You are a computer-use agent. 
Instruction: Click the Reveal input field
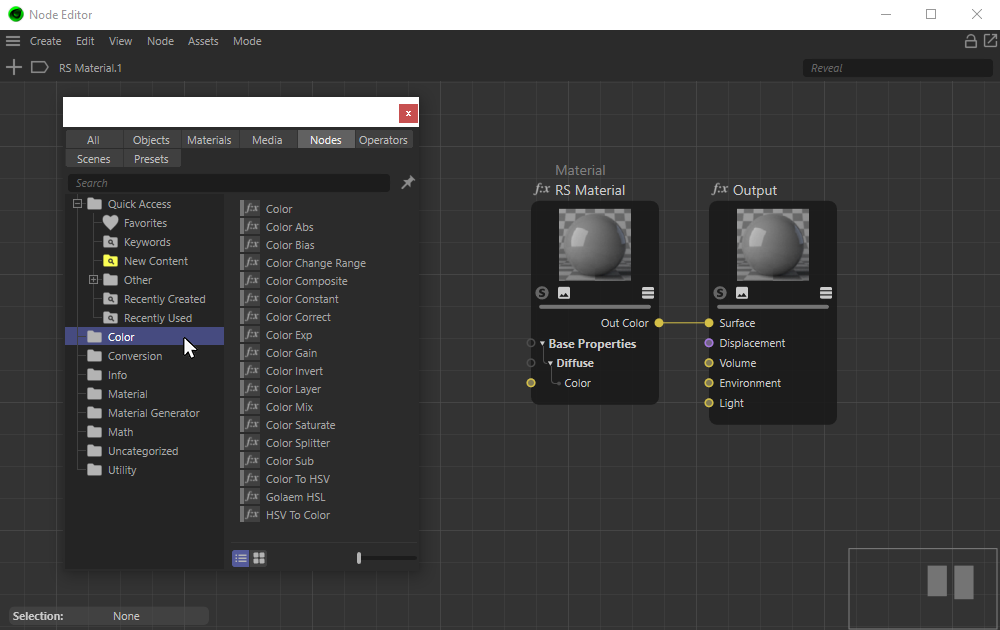tap(897, 68)
